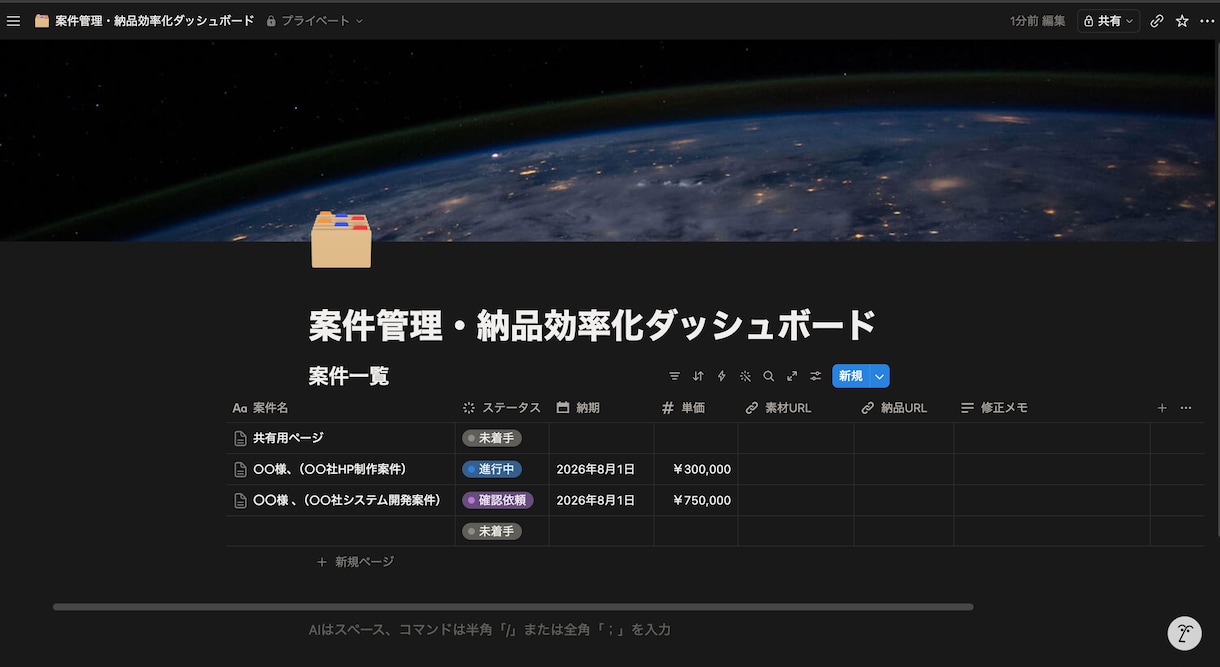Add a property with the plus icon
This screenshot has height=667, width=1220.
1162,408
